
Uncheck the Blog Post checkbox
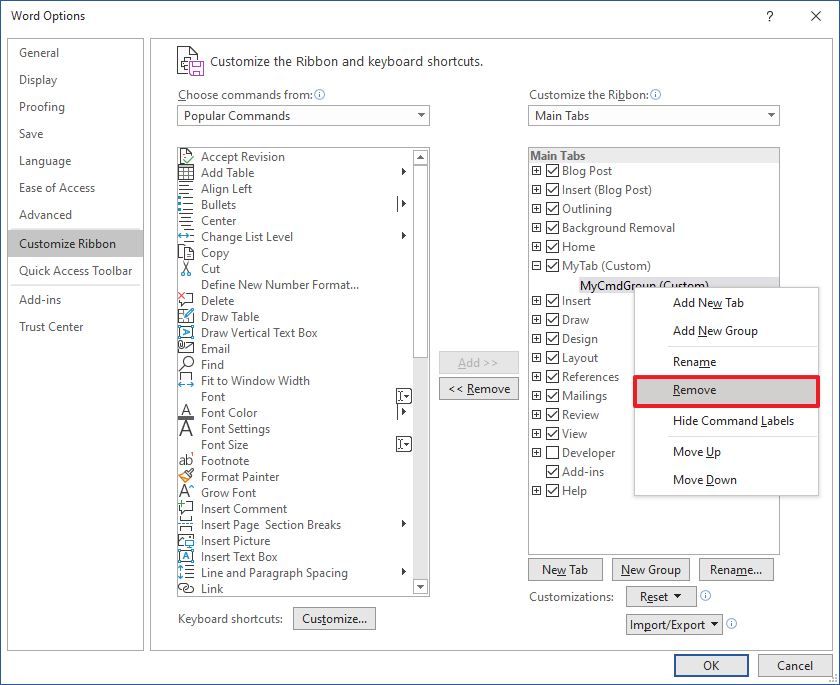(x=552, y=171)
